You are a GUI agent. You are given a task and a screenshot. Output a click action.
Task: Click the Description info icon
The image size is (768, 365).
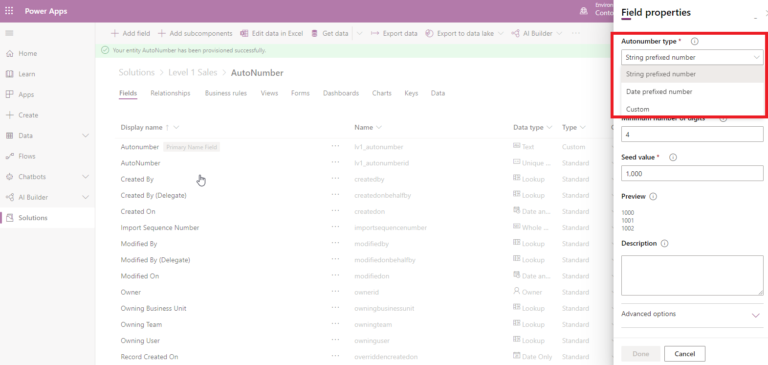tap(664, 243)
